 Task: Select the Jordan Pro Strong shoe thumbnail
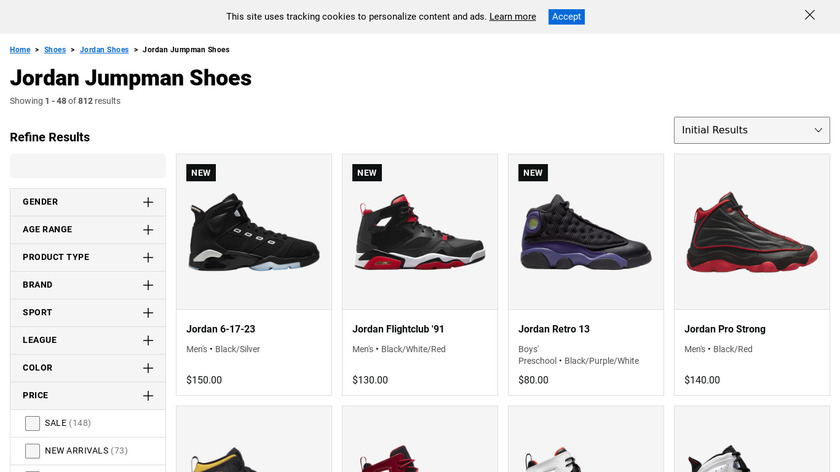pyautogui.click(x=752, y=232)
